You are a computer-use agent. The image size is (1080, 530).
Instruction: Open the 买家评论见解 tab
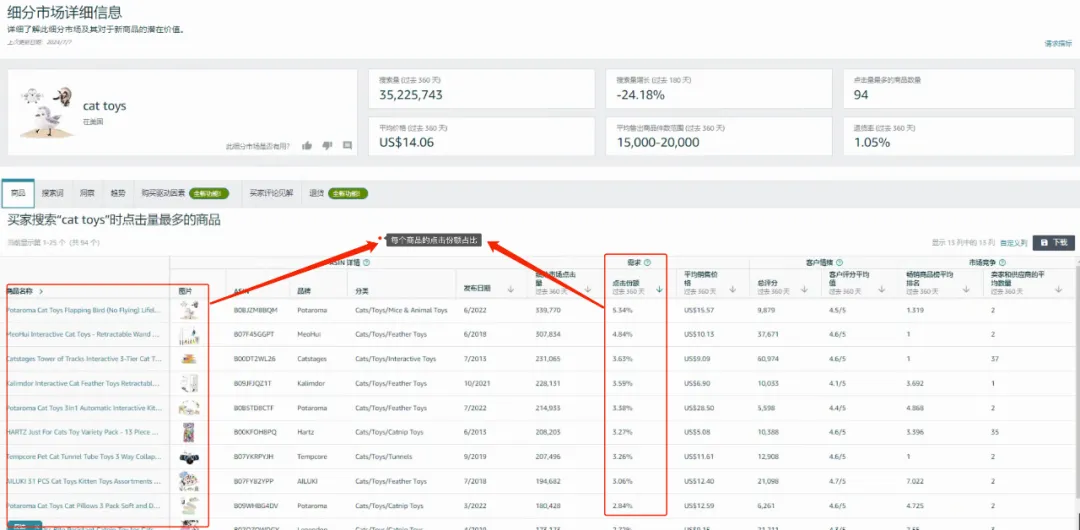[x=271, y=194]
